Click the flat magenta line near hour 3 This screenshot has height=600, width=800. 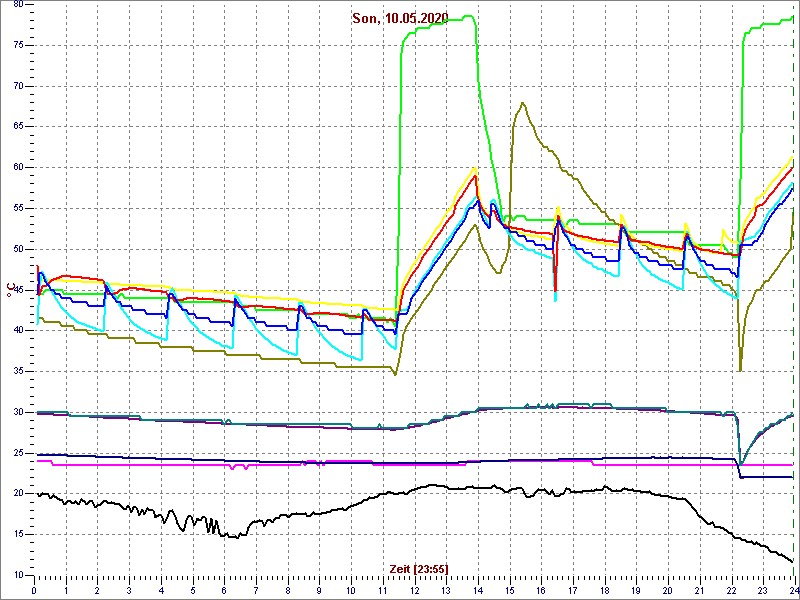[x=130, y=464]
